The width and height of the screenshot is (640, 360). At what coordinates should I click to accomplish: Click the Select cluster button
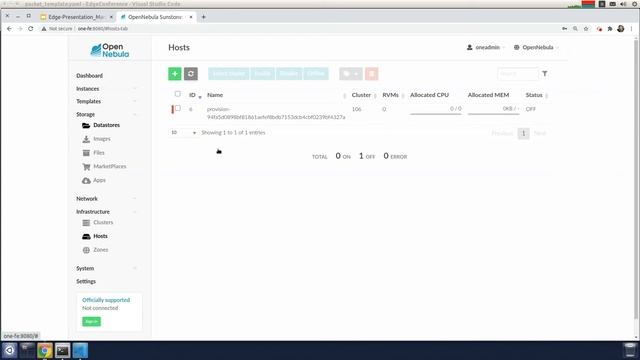coord(229,74)
